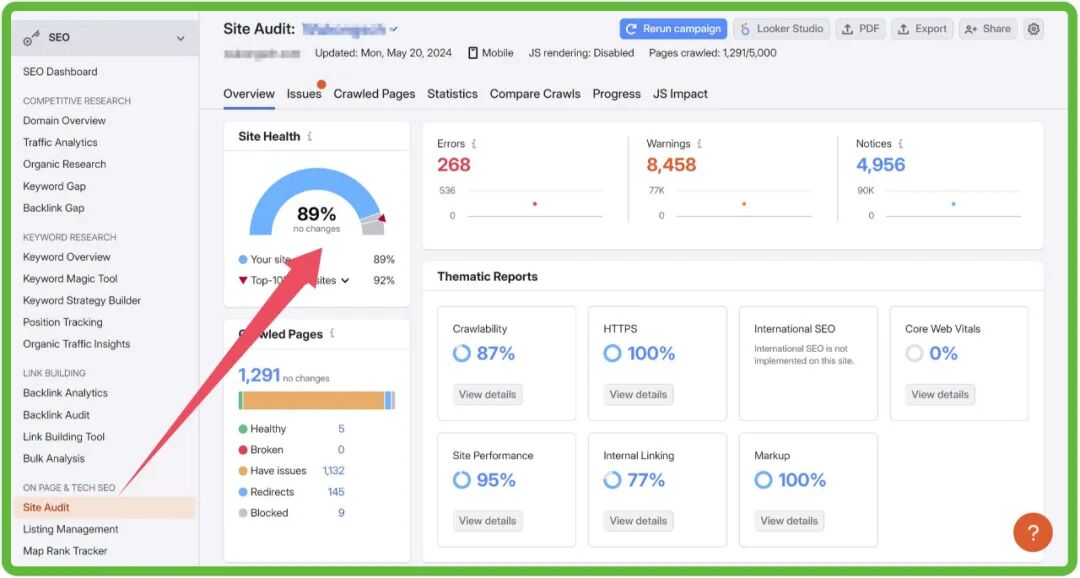The width and height of the screenshot is (1080, 578).
Task: Expand the Top-10% sites dropdown chevron
Action: click(x=345, y=281)
